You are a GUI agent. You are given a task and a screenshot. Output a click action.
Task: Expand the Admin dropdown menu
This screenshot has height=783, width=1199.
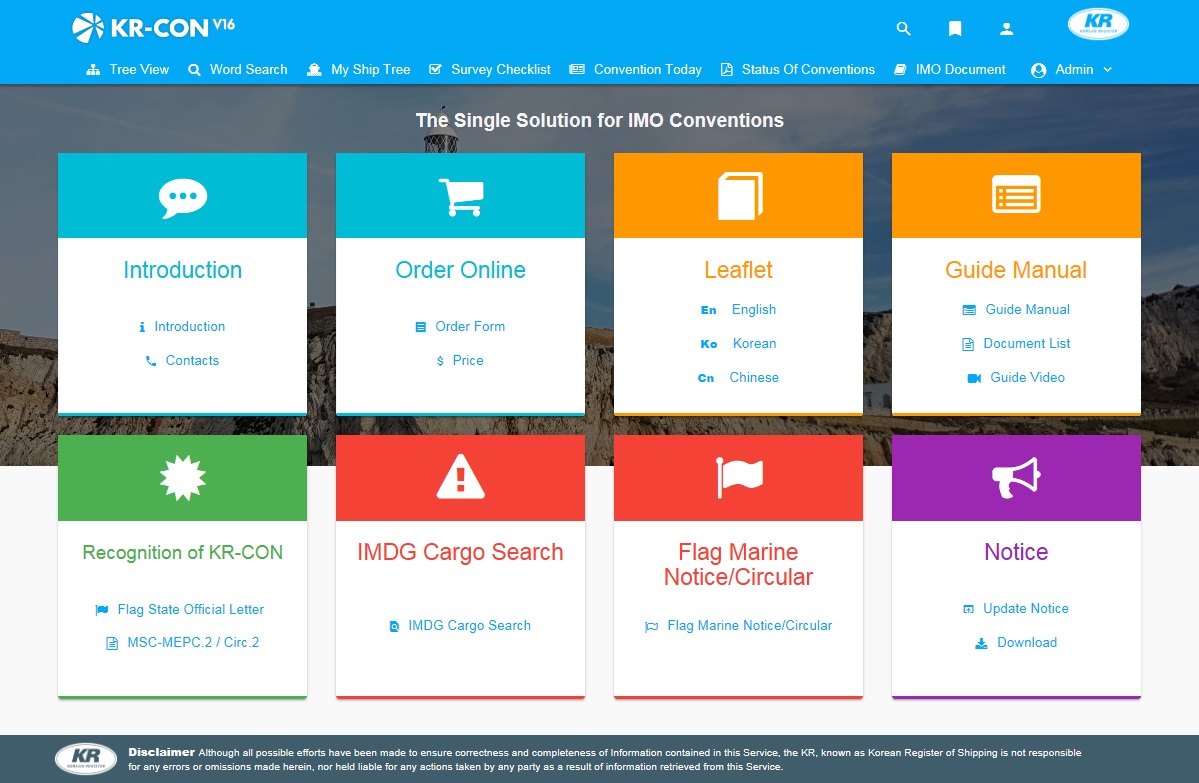point(1073,70)
